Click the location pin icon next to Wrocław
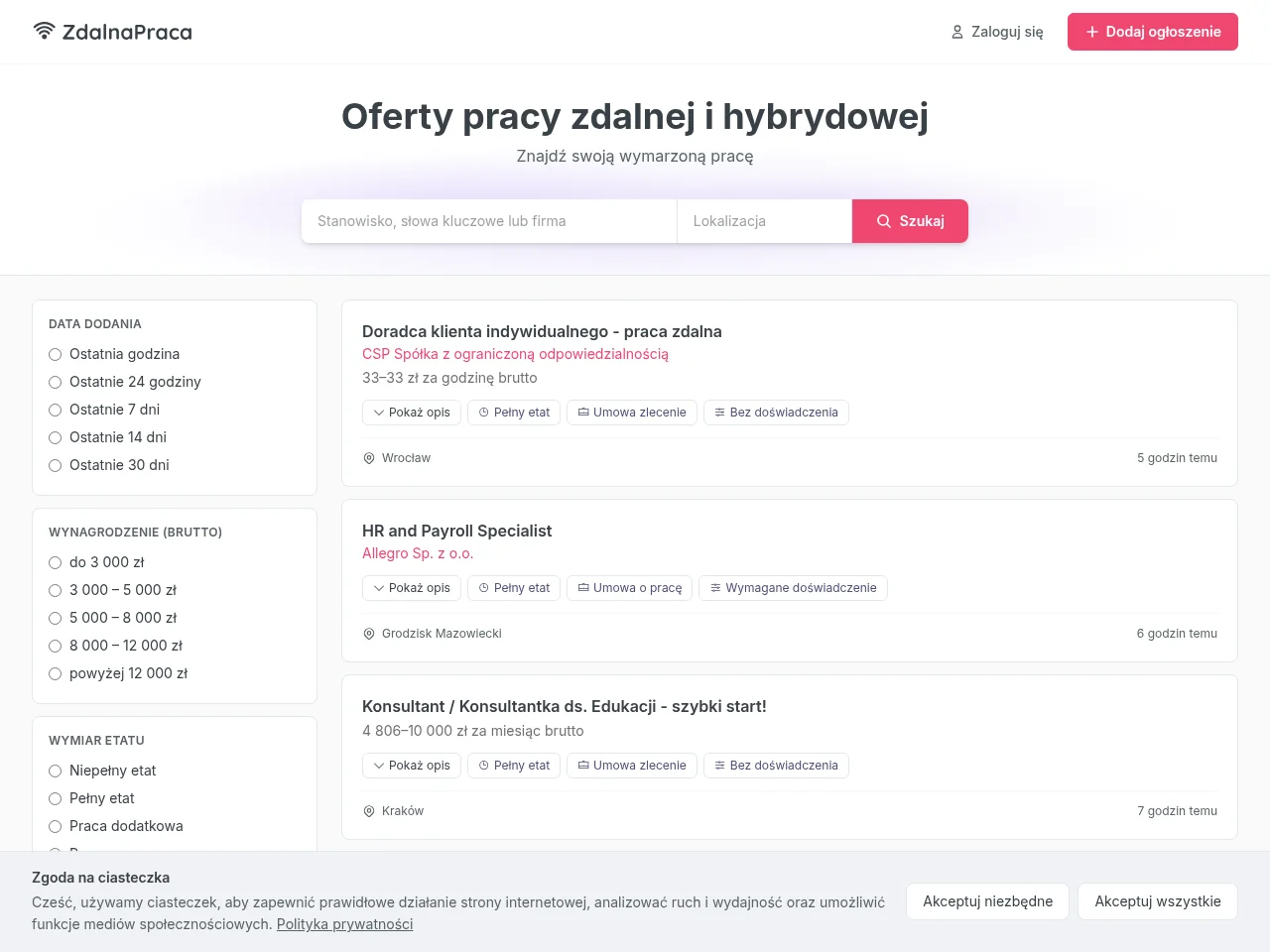This screenshot has height=952, width=1270. (369, 458)
